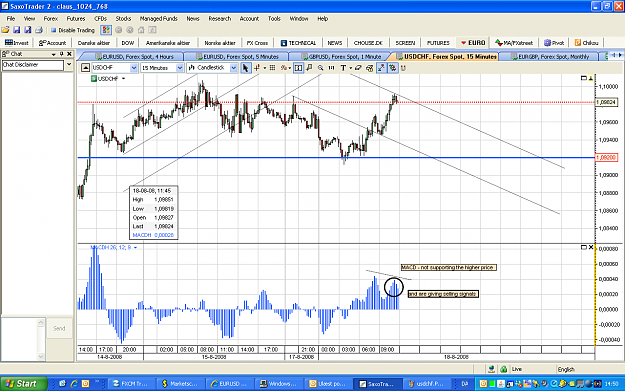625x391 pixels.
Task: Click in the chat message input box
Action: (x=19, y=338)
